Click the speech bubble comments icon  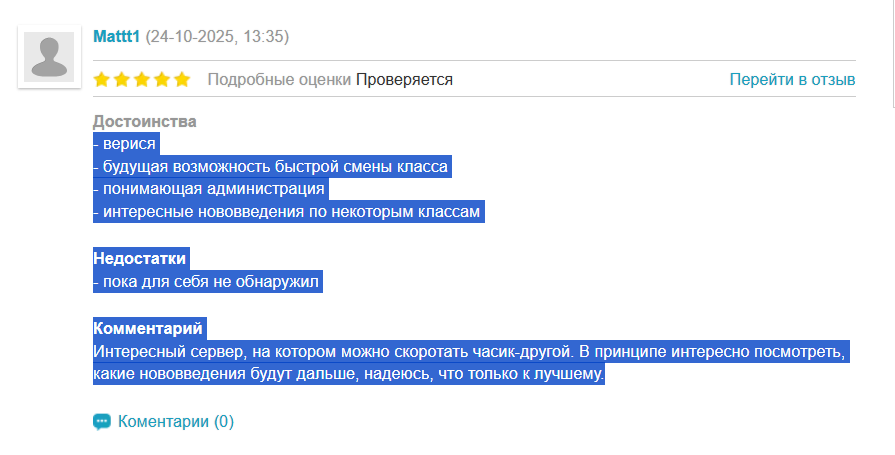click(101, 422)
